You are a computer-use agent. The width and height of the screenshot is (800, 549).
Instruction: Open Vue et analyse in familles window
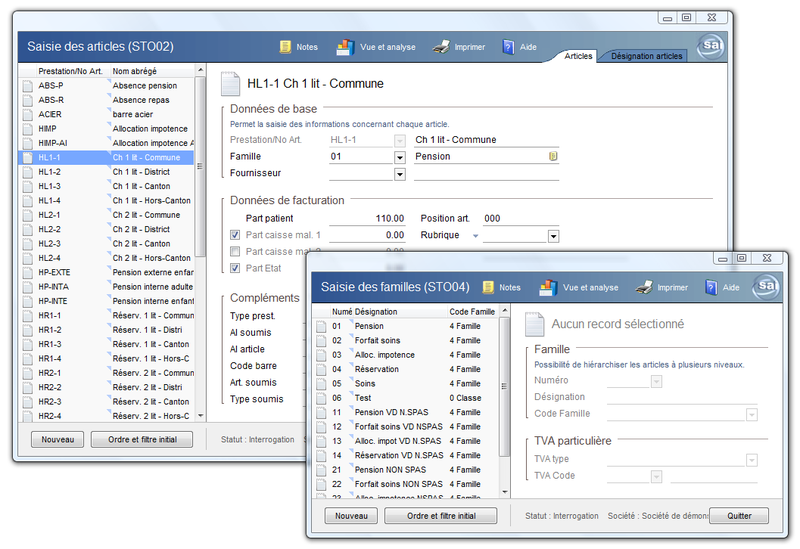tap(548, 287)
